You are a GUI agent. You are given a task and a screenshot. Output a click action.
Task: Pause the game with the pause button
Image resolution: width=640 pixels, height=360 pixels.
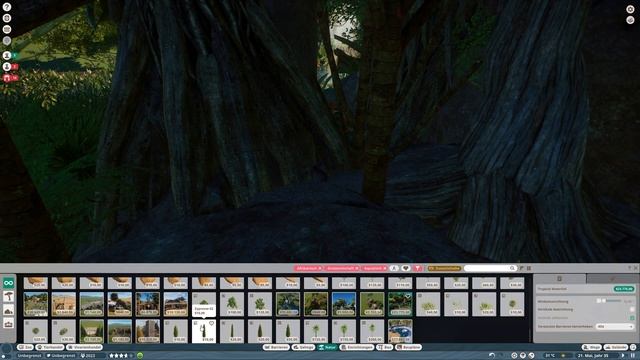click(x=633, y=356)
